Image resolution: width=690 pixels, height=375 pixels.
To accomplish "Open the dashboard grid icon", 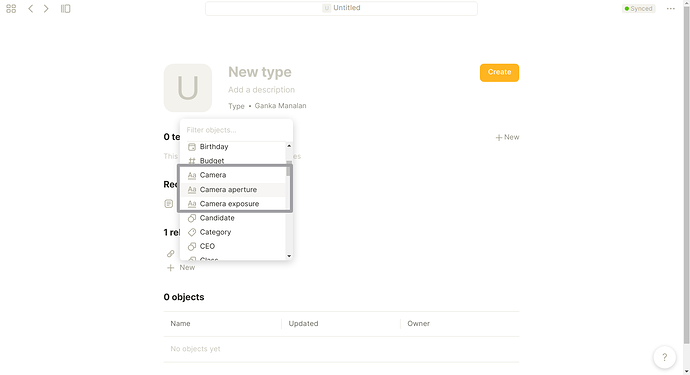I will click(x=11, y=9).
